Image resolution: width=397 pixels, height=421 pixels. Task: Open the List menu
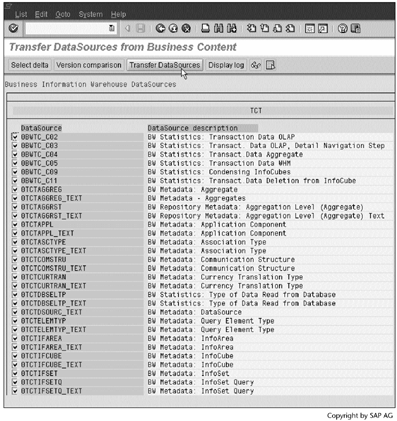21,14
